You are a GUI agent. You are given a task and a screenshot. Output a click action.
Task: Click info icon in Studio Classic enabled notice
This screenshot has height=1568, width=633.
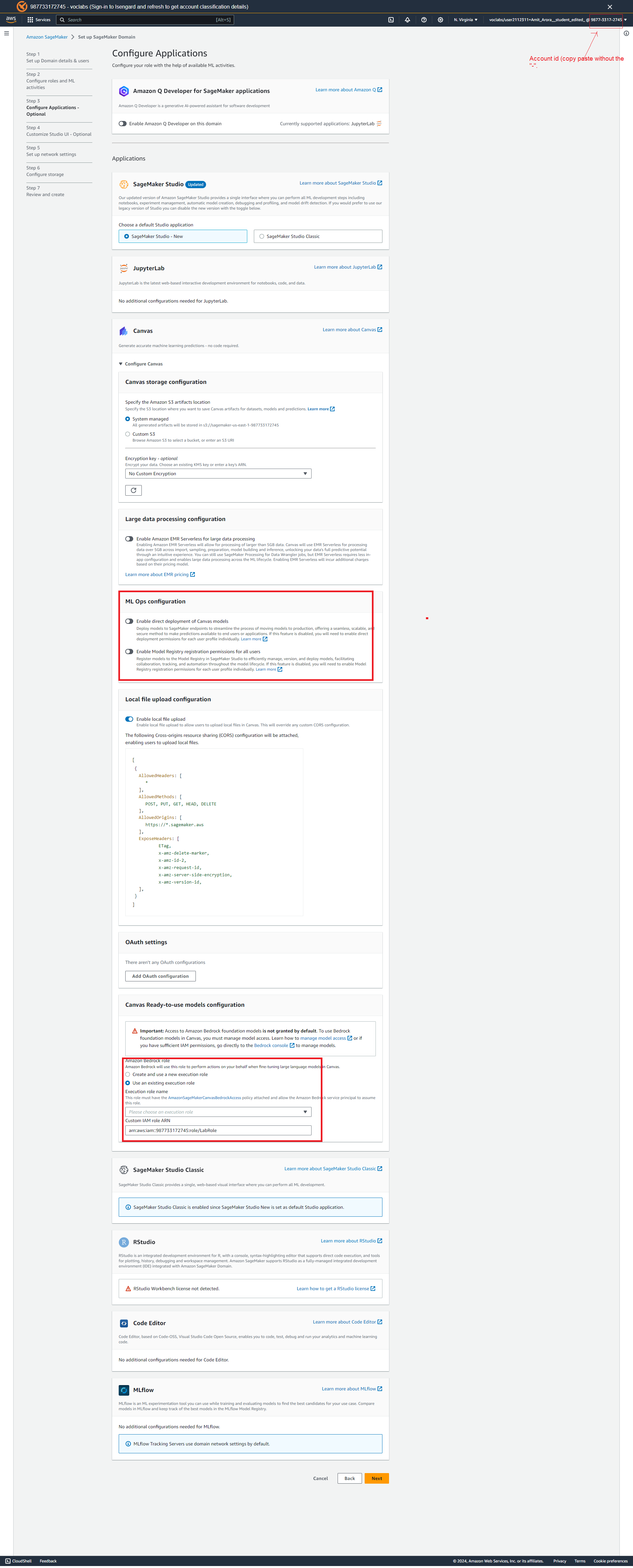coord(128,1206)
